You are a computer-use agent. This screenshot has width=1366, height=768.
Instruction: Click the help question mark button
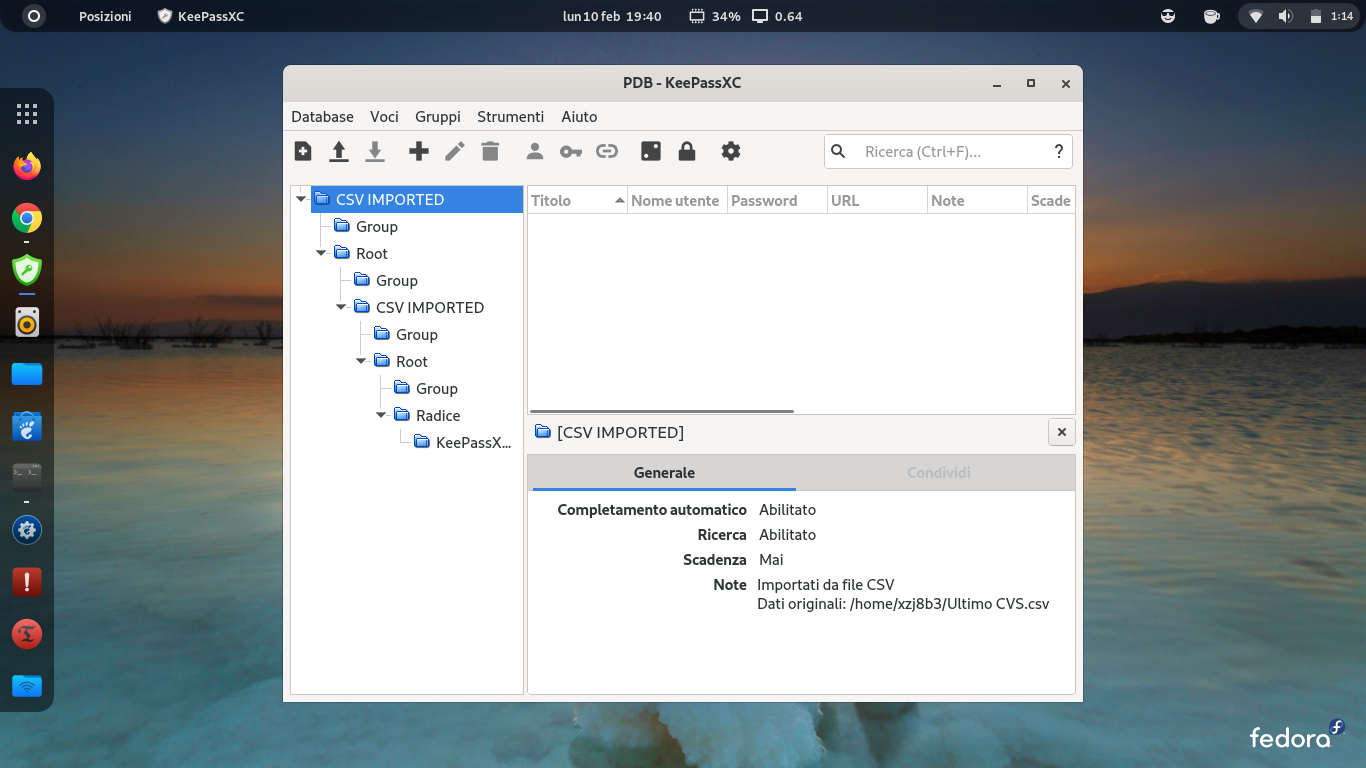coord(1059,151)
